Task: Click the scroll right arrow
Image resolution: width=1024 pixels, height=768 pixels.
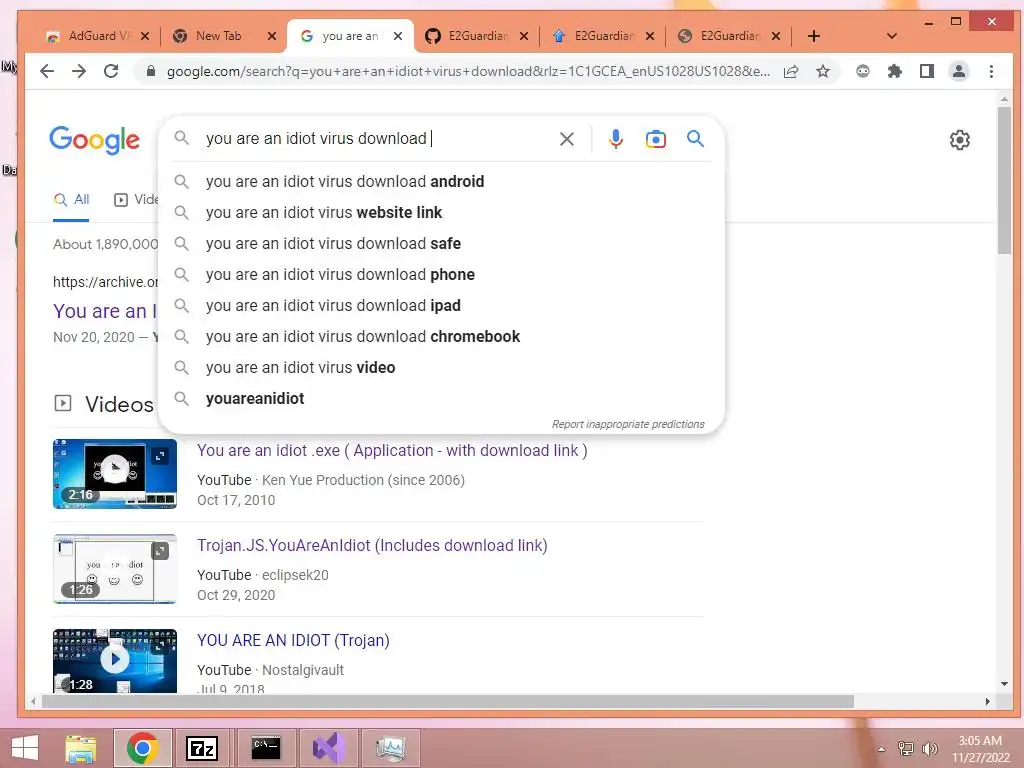Action: (987, 701)
